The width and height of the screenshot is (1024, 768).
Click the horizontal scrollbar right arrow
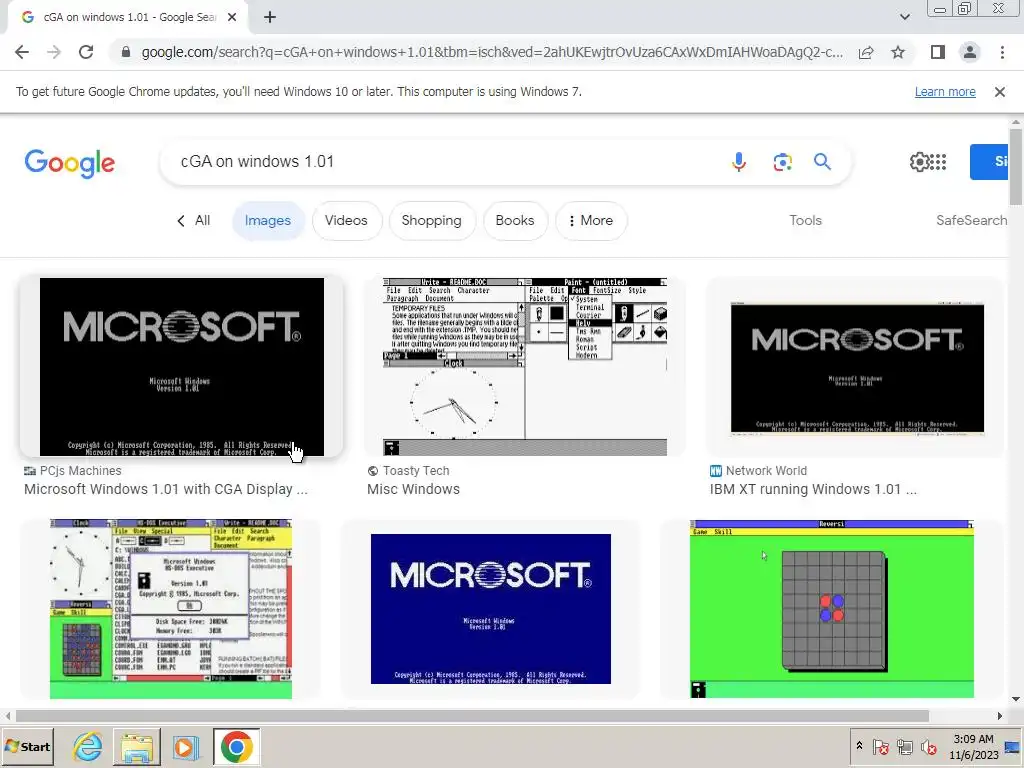coord(999,716)
